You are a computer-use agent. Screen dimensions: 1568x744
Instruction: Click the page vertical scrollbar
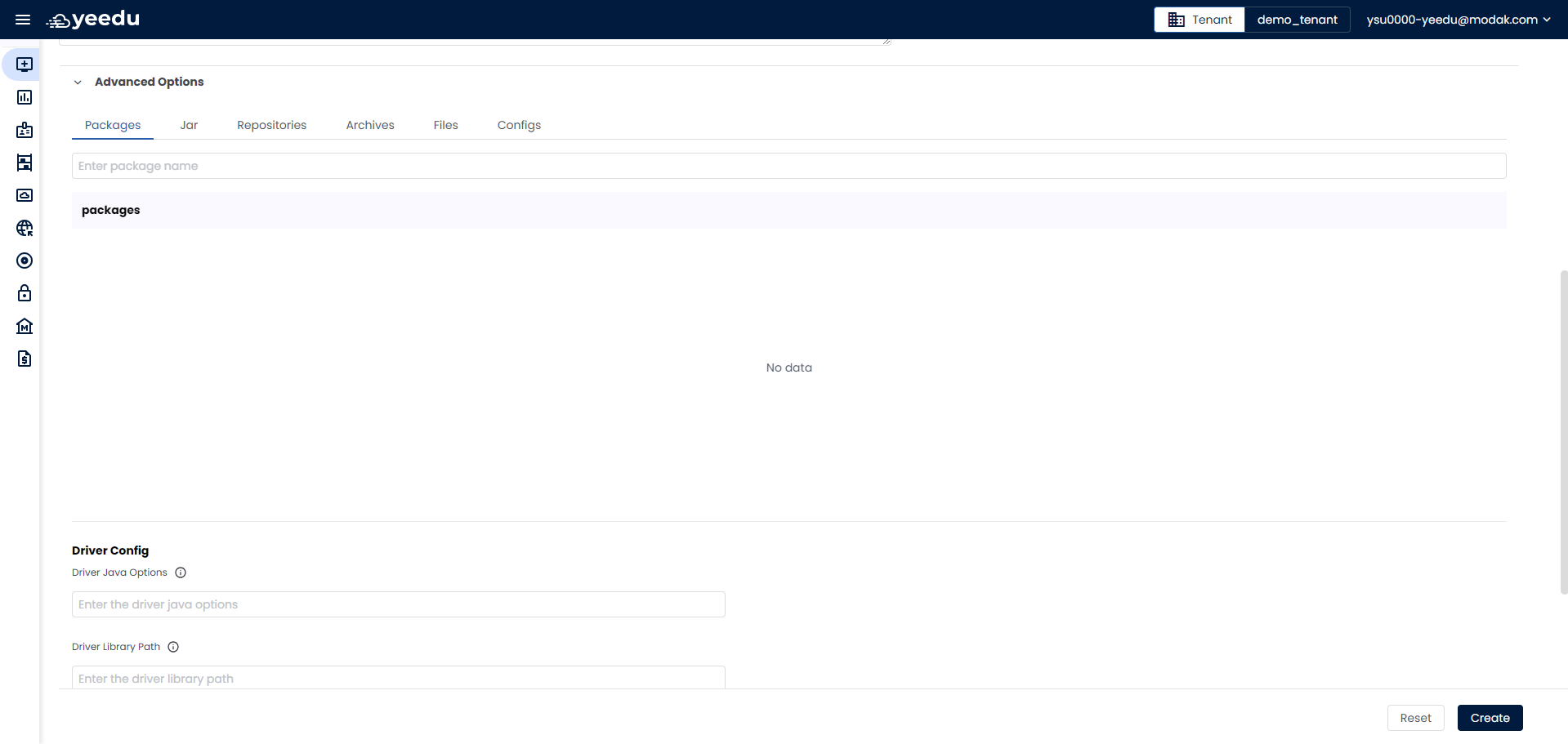coord(1563,432)
